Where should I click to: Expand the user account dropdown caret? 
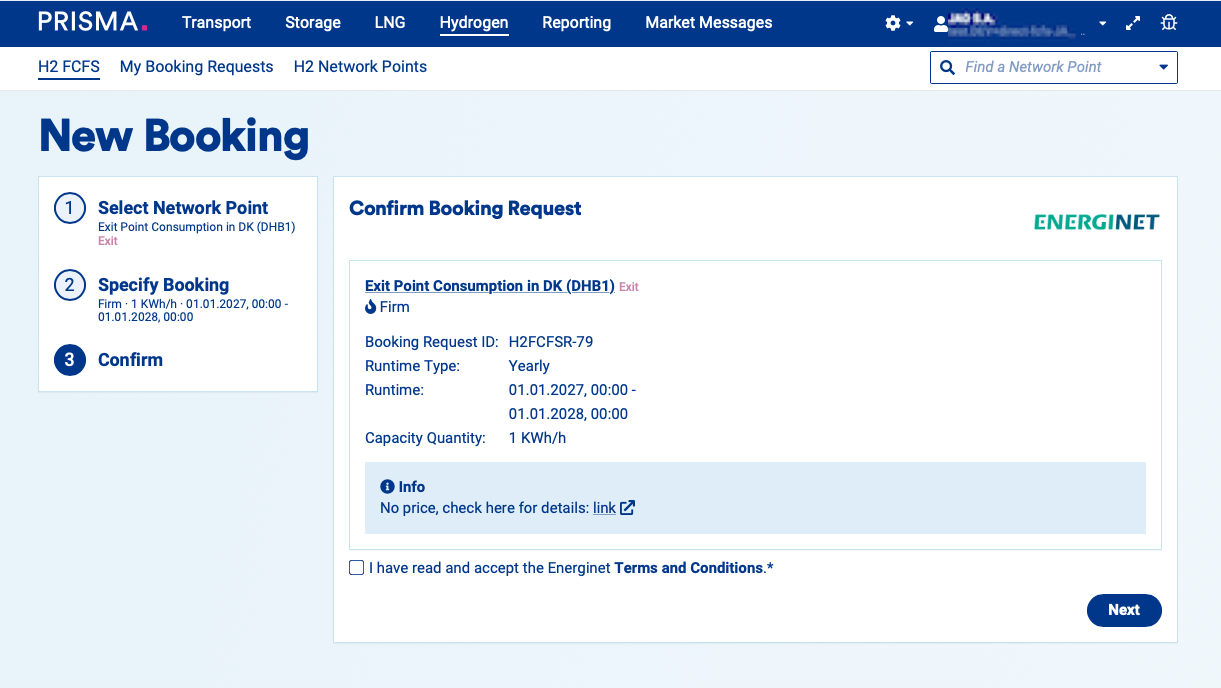pos(1102,23)
